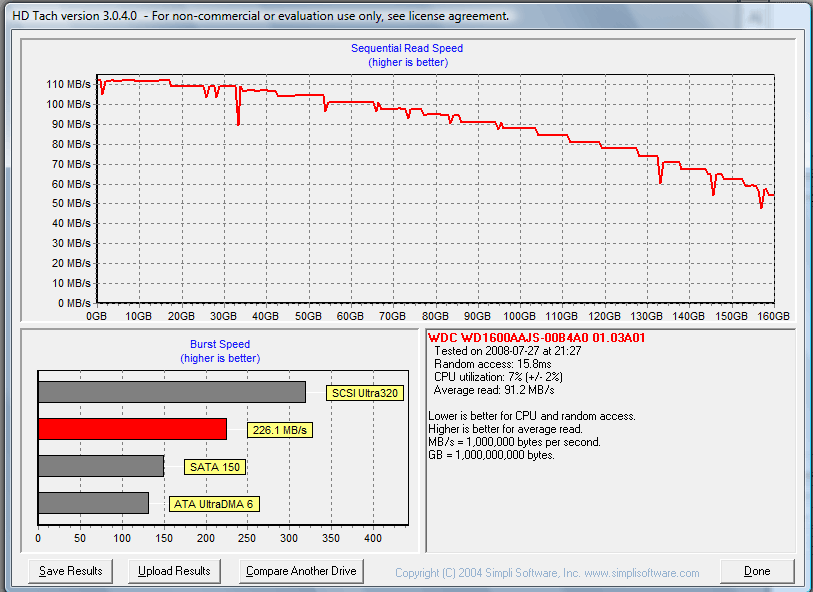813x592 pixels.
Task: Click the Done button
Action: coord(757,571)
